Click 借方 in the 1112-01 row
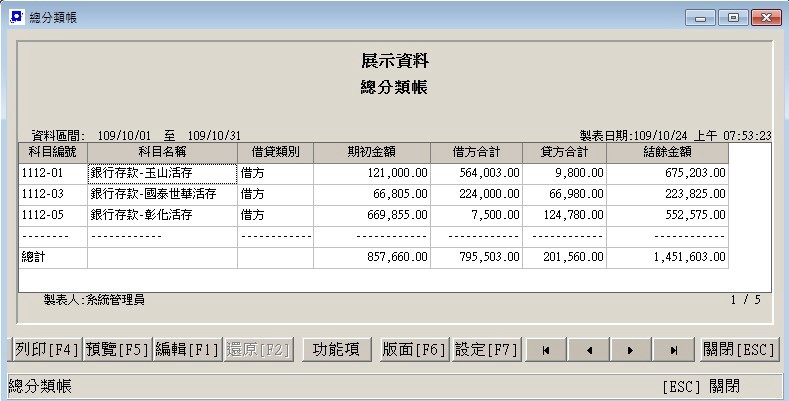 click(275, 174)
